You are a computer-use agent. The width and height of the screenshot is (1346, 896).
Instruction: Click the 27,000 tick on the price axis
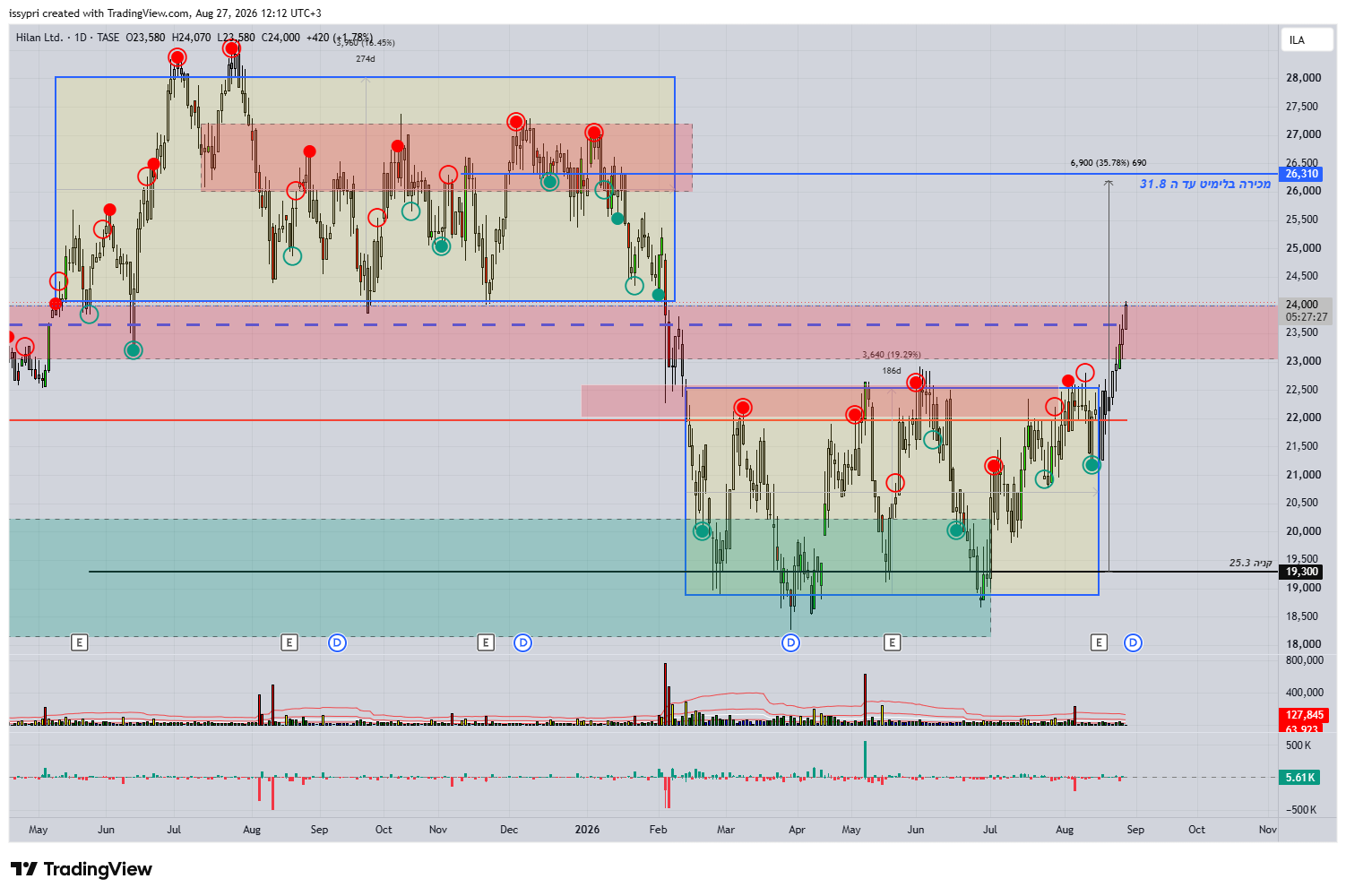click(1304, 134)
